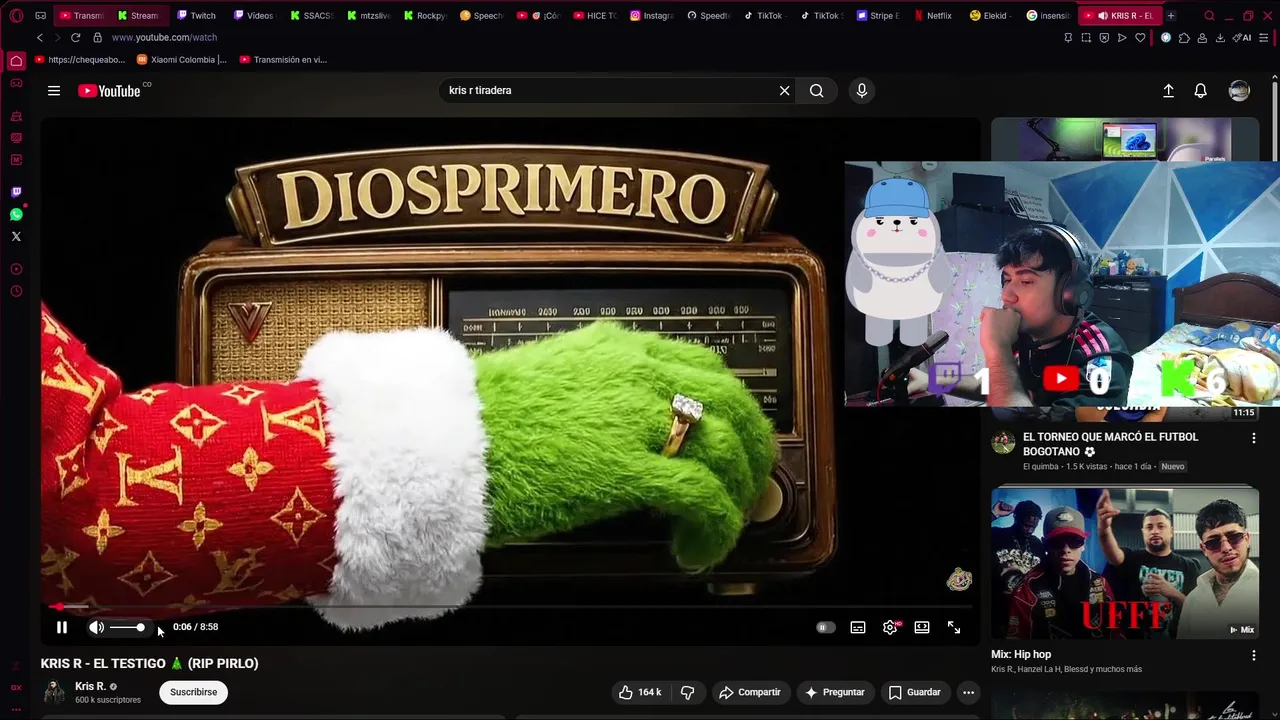The image size is (1280, 720).
Task: Clear the search text with X
Action: (784, 90)
